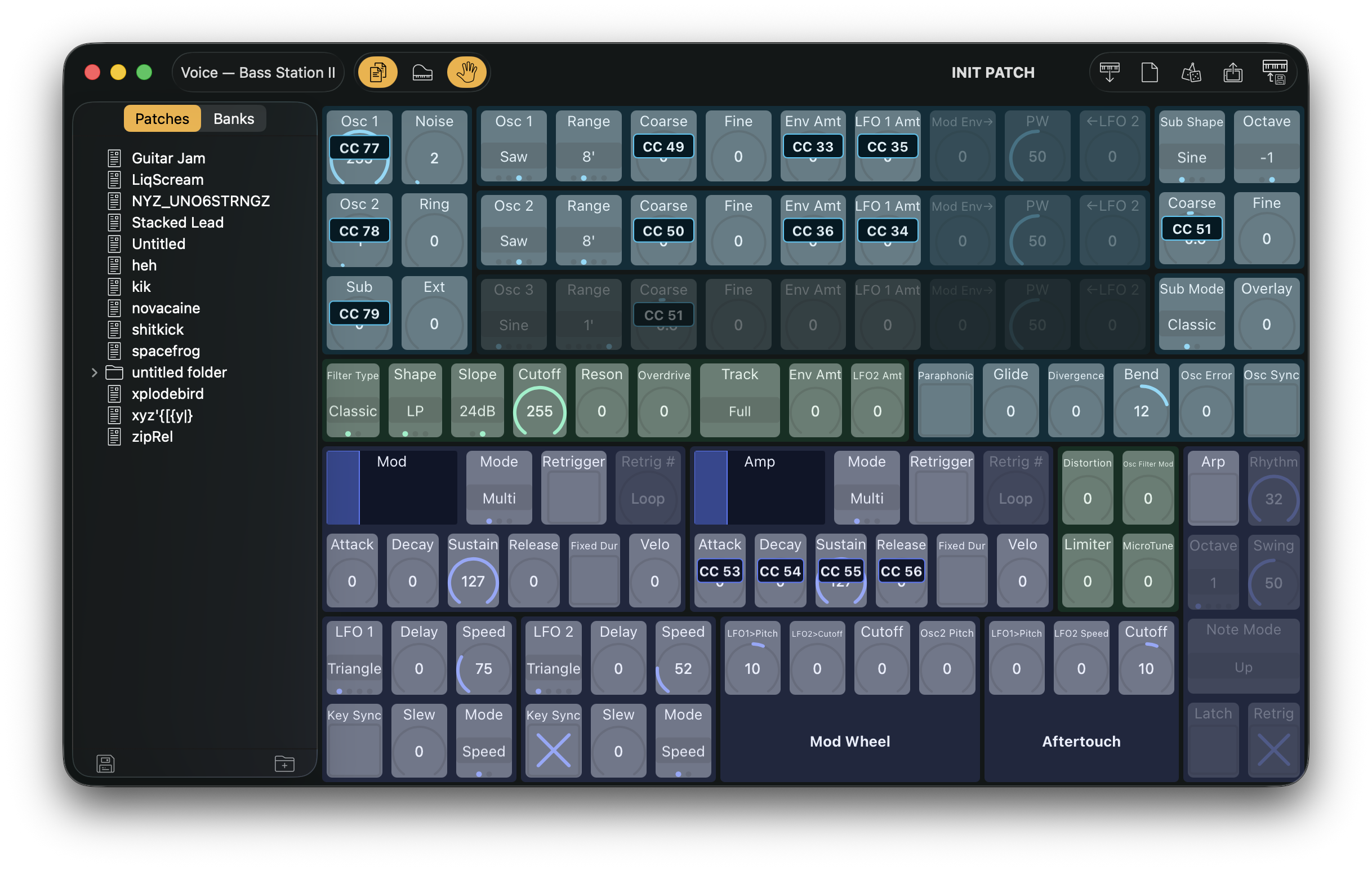Toggle LFO 1 Key Sync
Viewport: 1372px width, 870px height.
click(x=354, y=751)
